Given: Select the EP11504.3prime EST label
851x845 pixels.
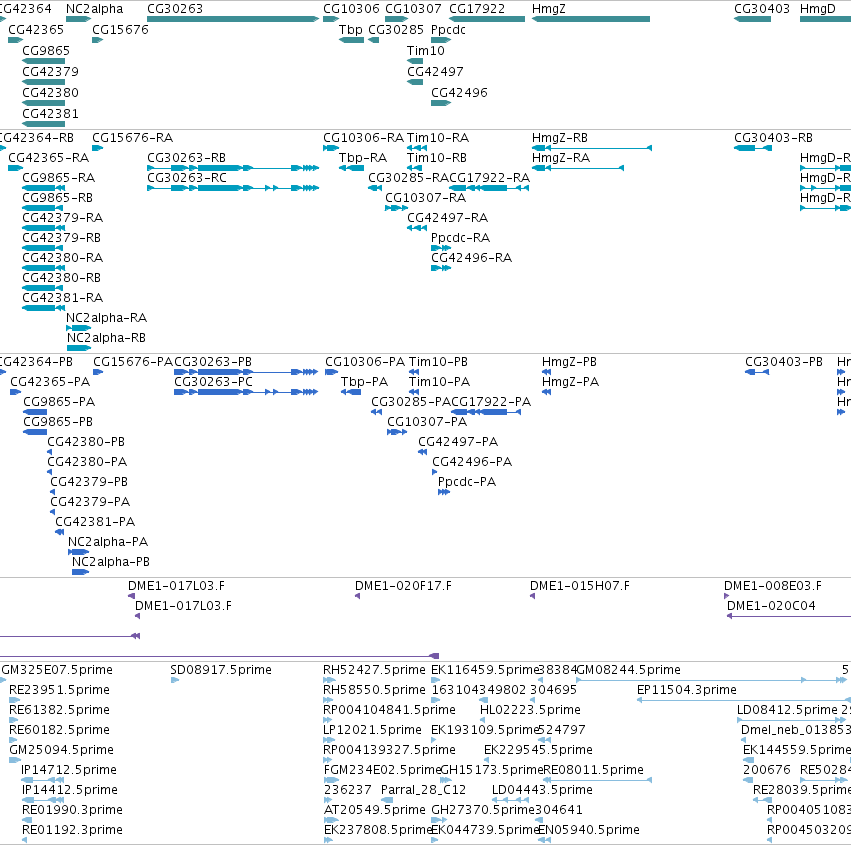Looking at the screenshot, I should point(687,690).
